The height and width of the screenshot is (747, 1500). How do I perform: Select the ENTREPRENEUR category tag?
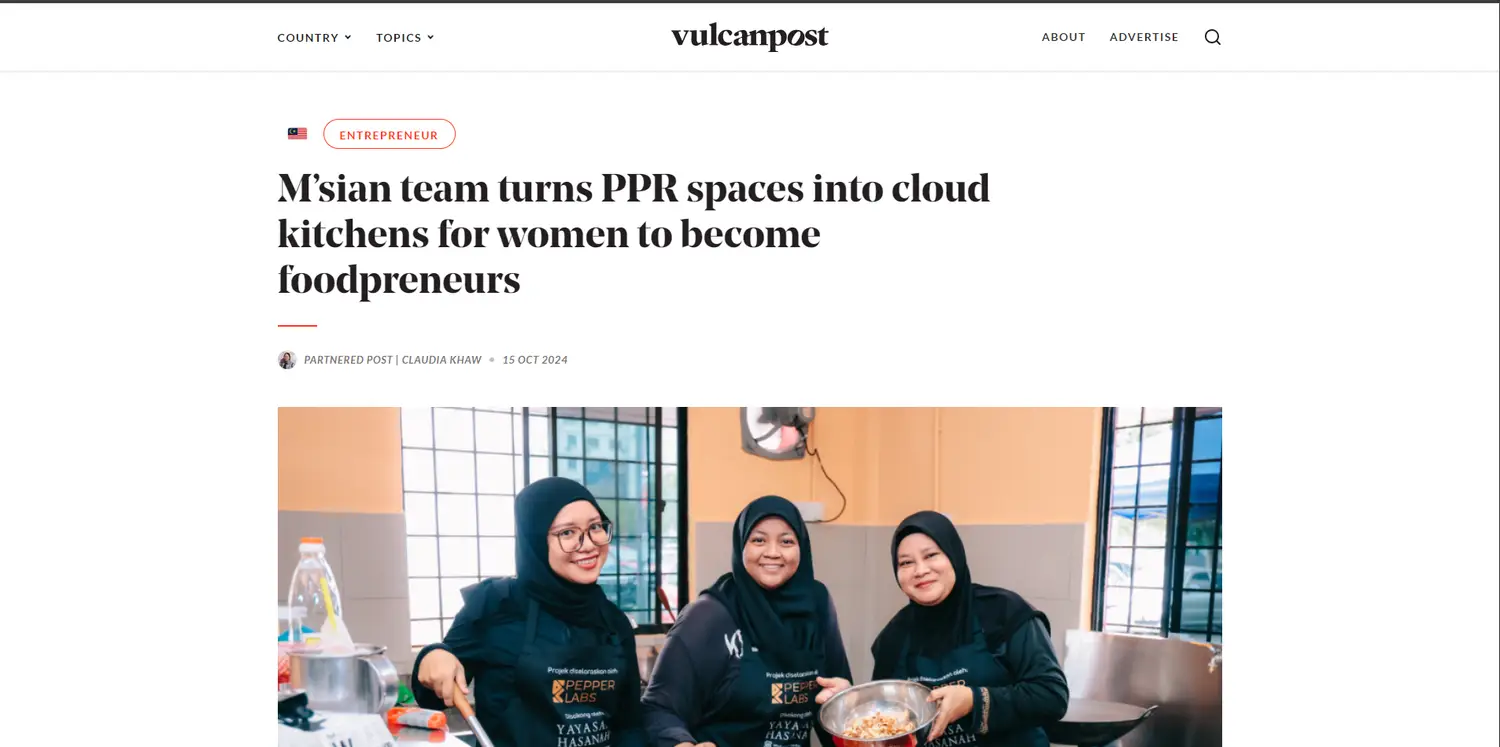click(389, 134)
